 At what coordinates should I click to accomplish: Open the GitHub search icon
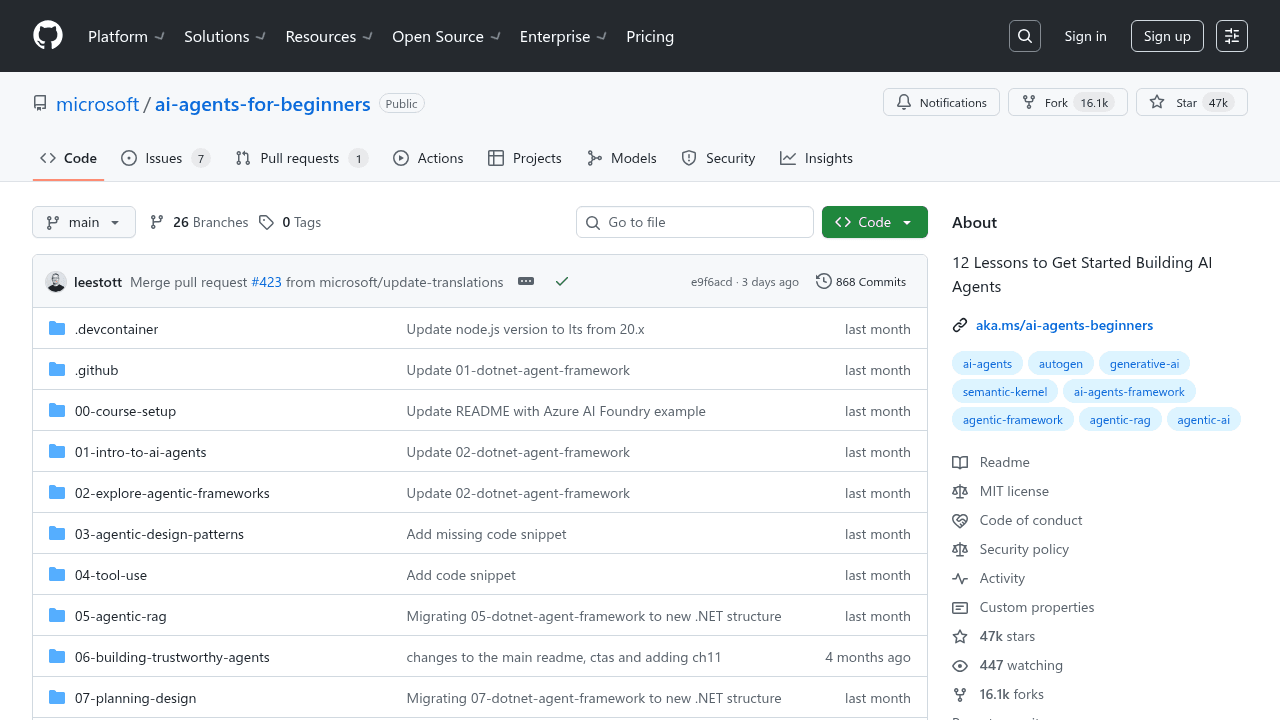point(1024,36)
